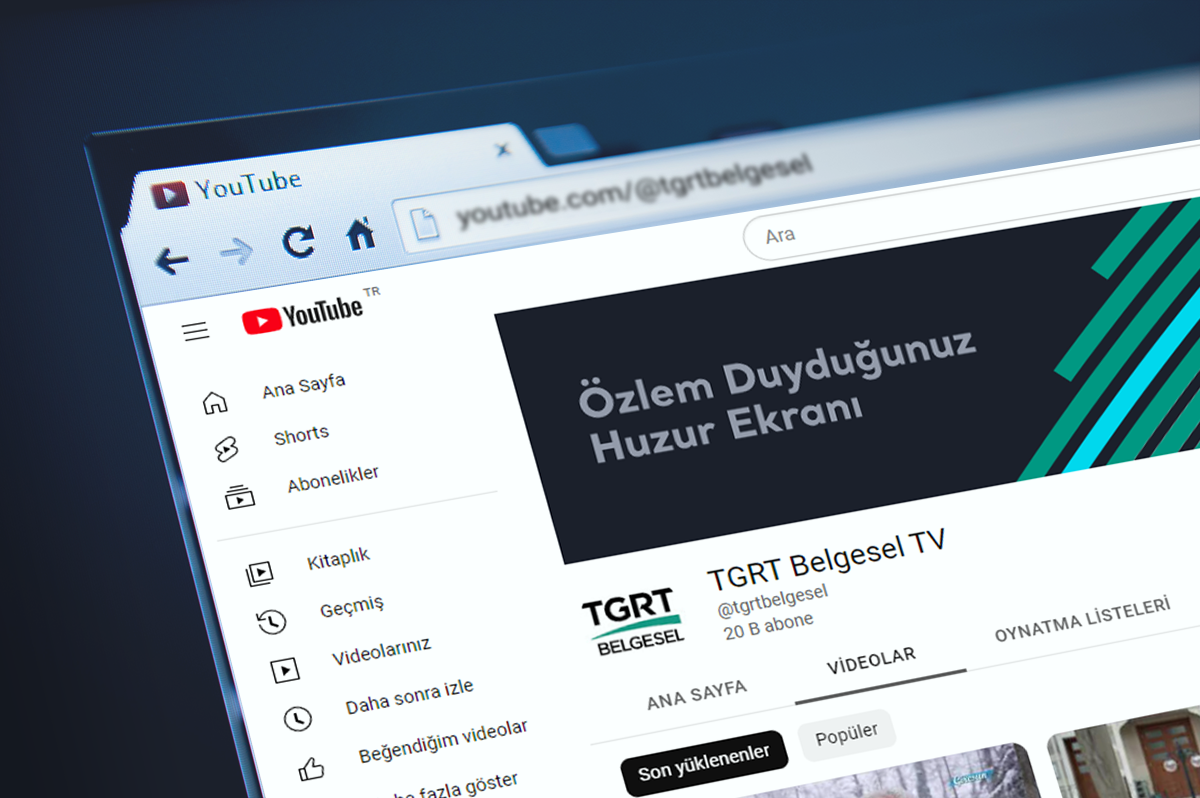
Task: Open the Abonelikler subscriptions icon
Action: click(x=240, y=496)
